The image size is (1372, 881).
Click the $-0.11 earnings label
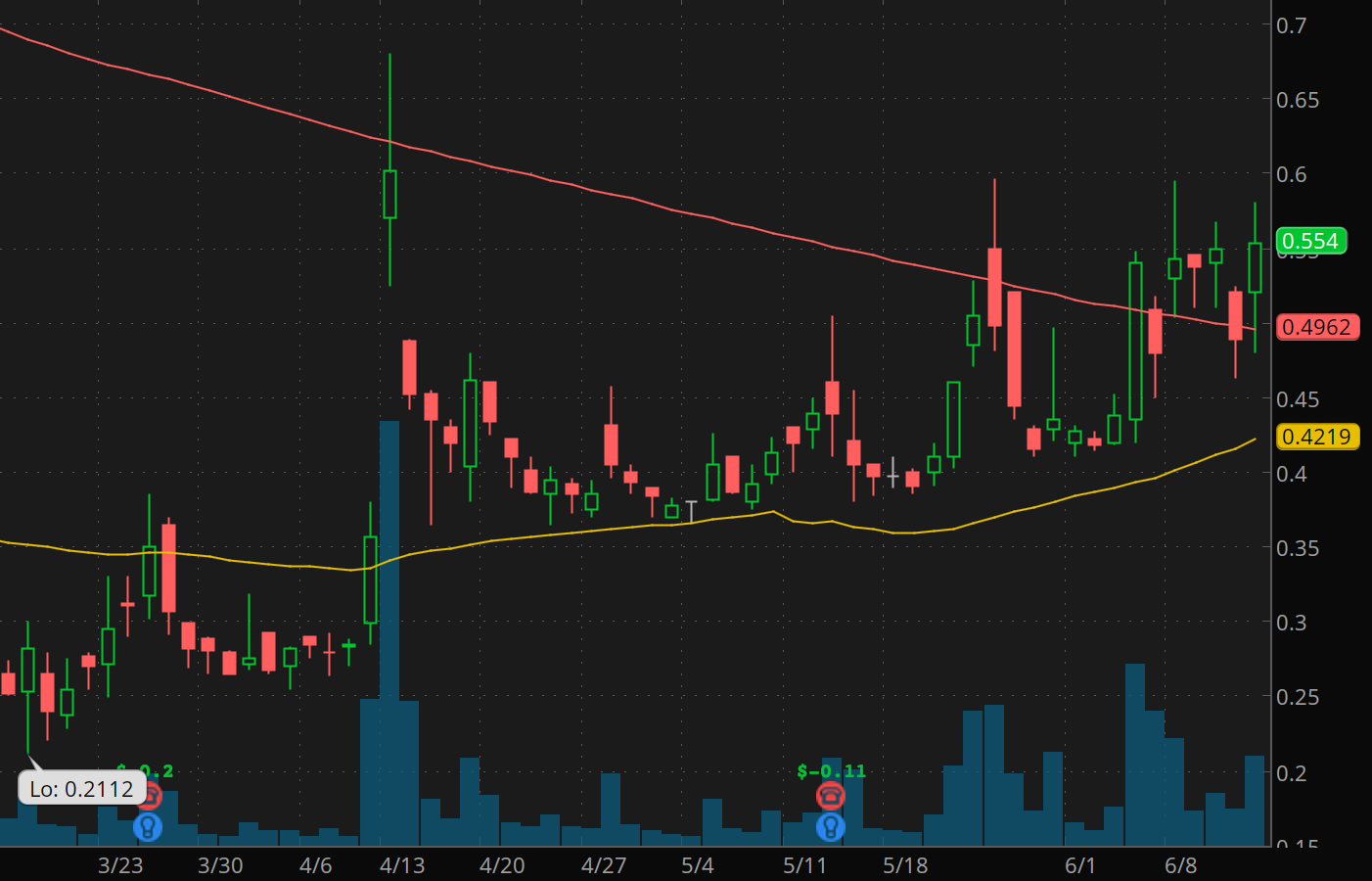(x=831, y=771)
